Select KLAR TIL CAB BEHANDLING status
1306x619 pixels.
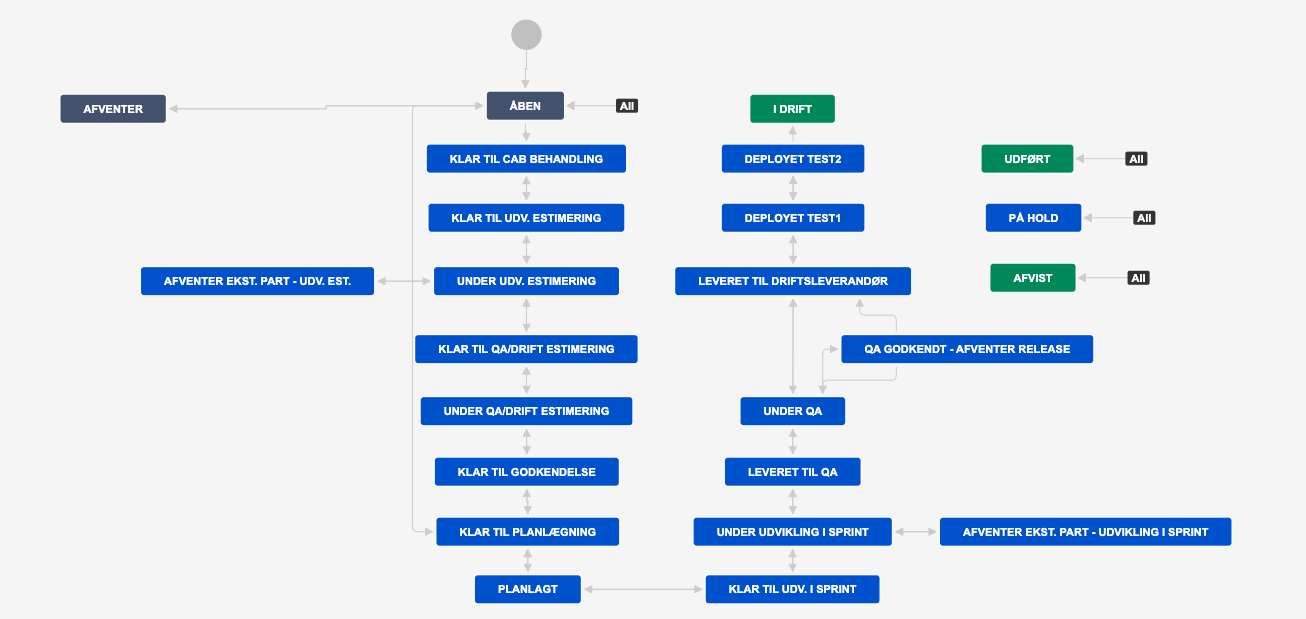tap(526, 159)
